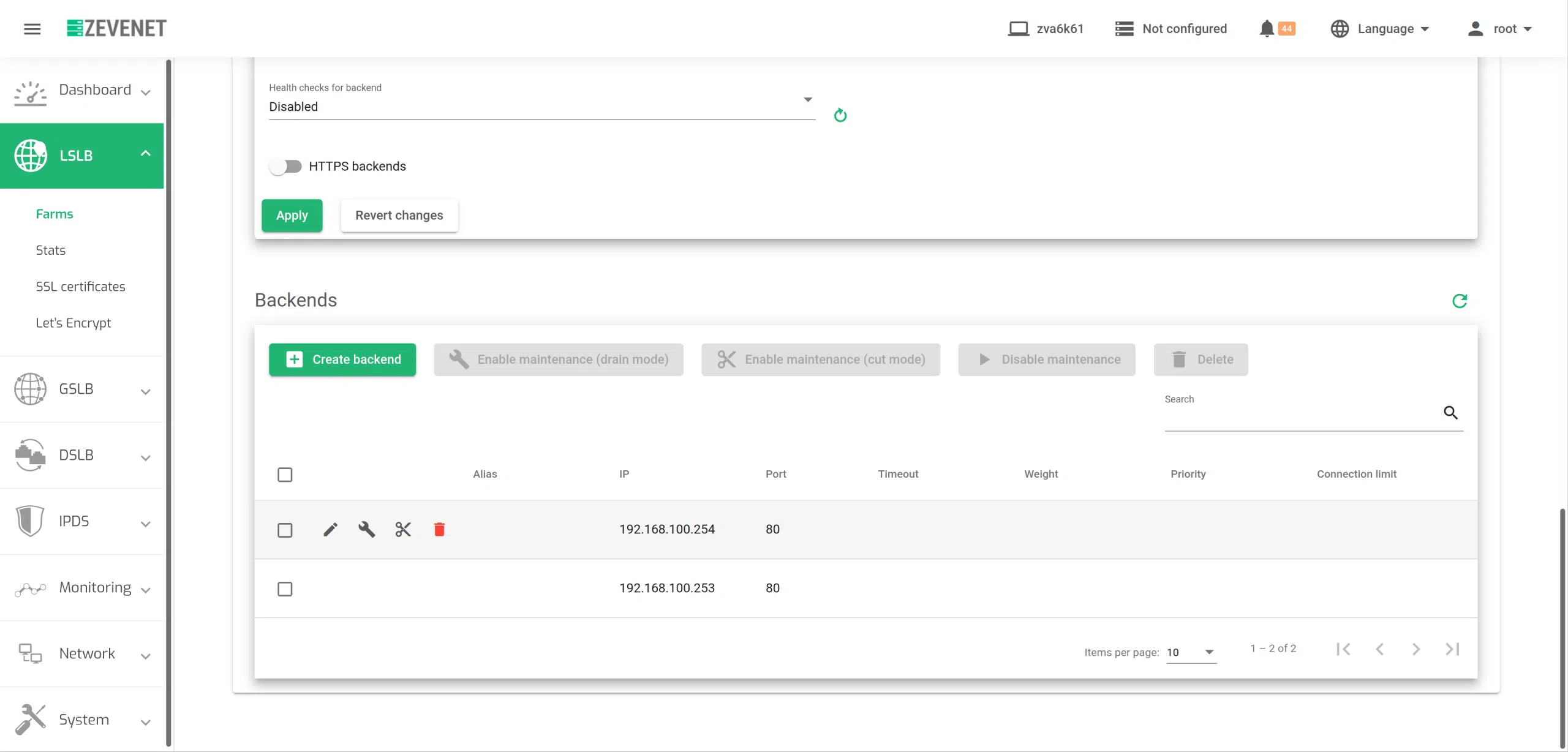The height and width of the screenshot is (752, 1568).
Task: Open the Stats item in the LSLB menu
Action: (x=50, y=250)
